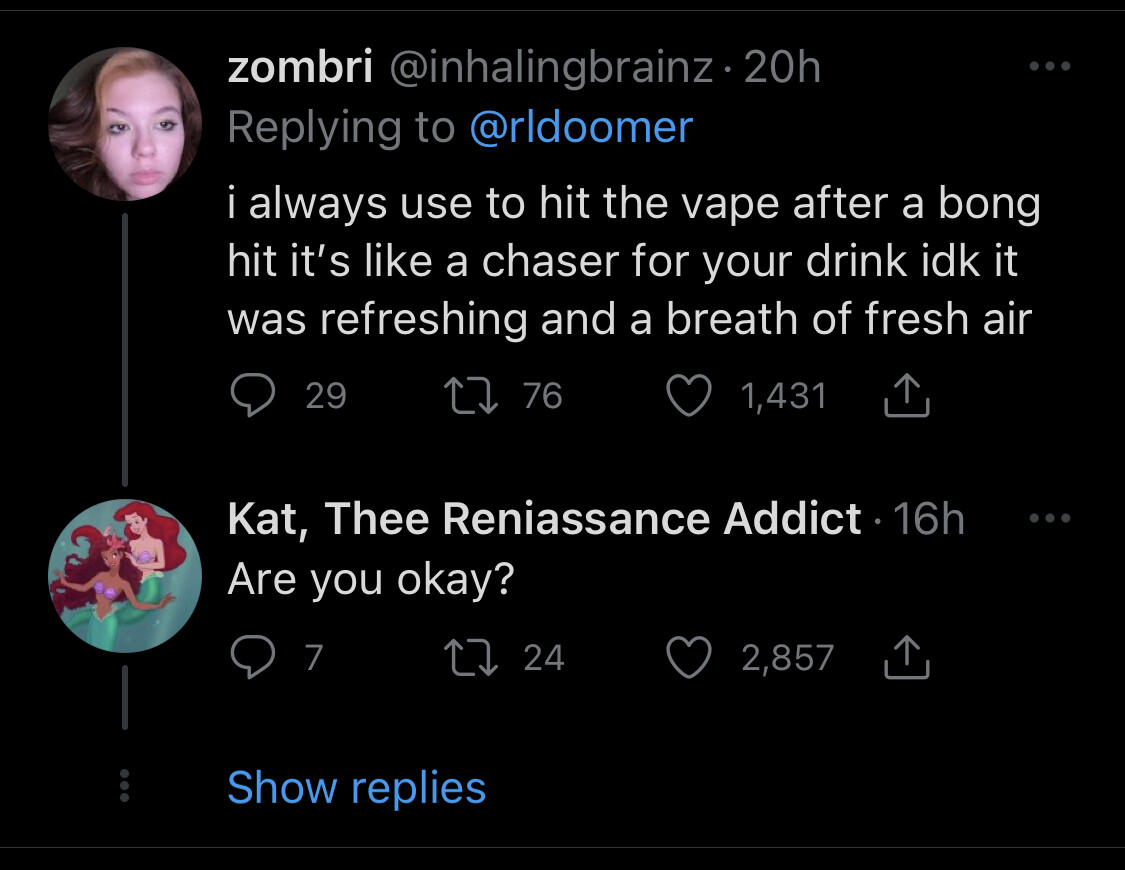Open the @inhalingbrainz handle
1125x870 pixels.
point(549,68)
